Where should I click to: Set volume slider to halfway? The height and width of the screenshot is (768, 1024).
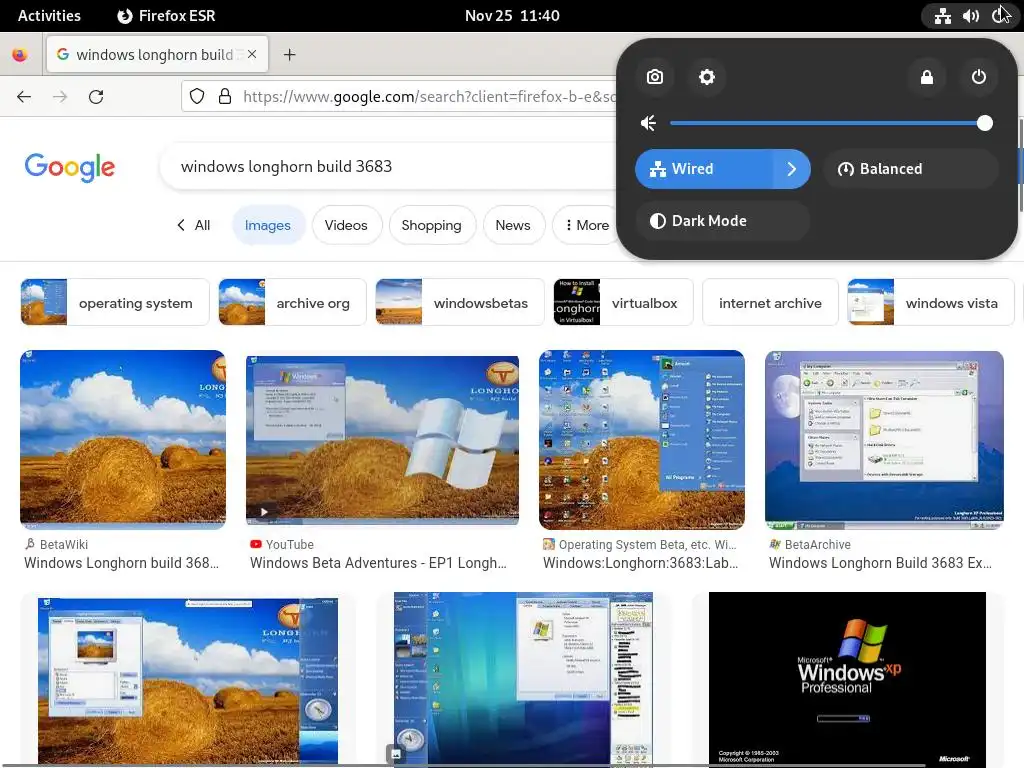[x=827, y=123]
